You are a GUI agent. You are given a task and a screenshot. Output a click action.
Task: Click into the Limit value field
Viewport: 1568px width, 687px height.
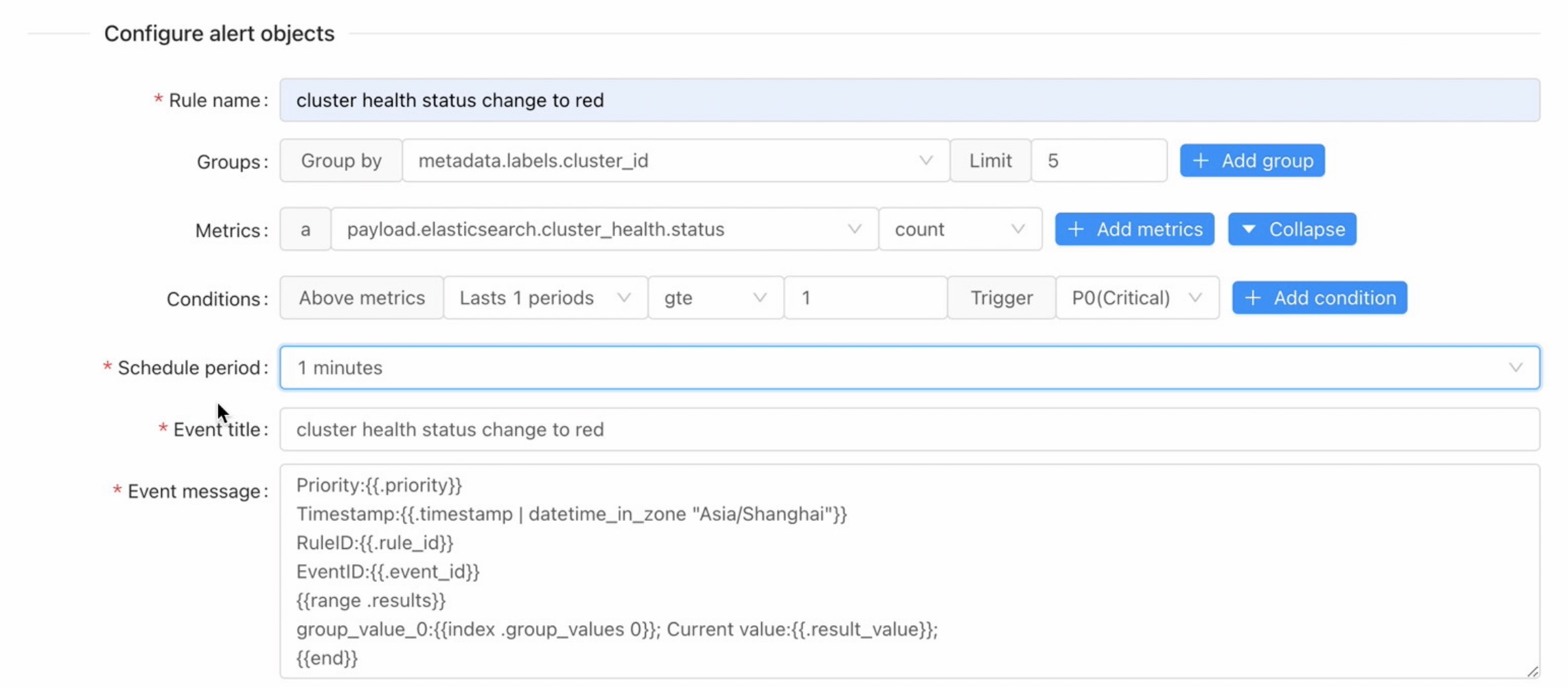[1098, 161]
